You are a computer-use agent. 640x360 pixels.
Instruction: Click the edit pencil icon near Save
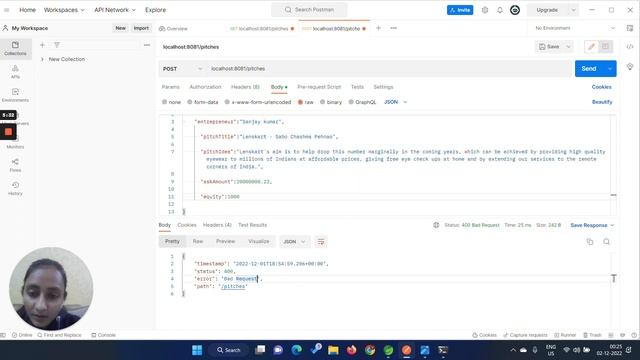point(591,47)
